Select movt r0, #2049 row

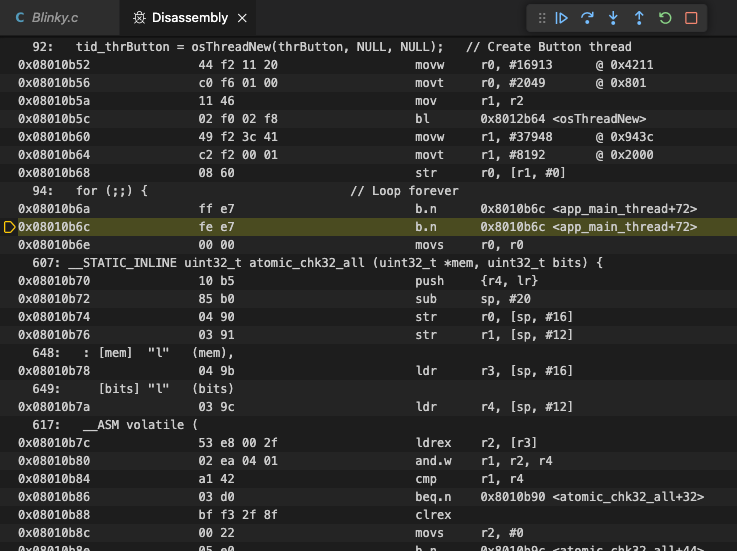pos(368,83)
